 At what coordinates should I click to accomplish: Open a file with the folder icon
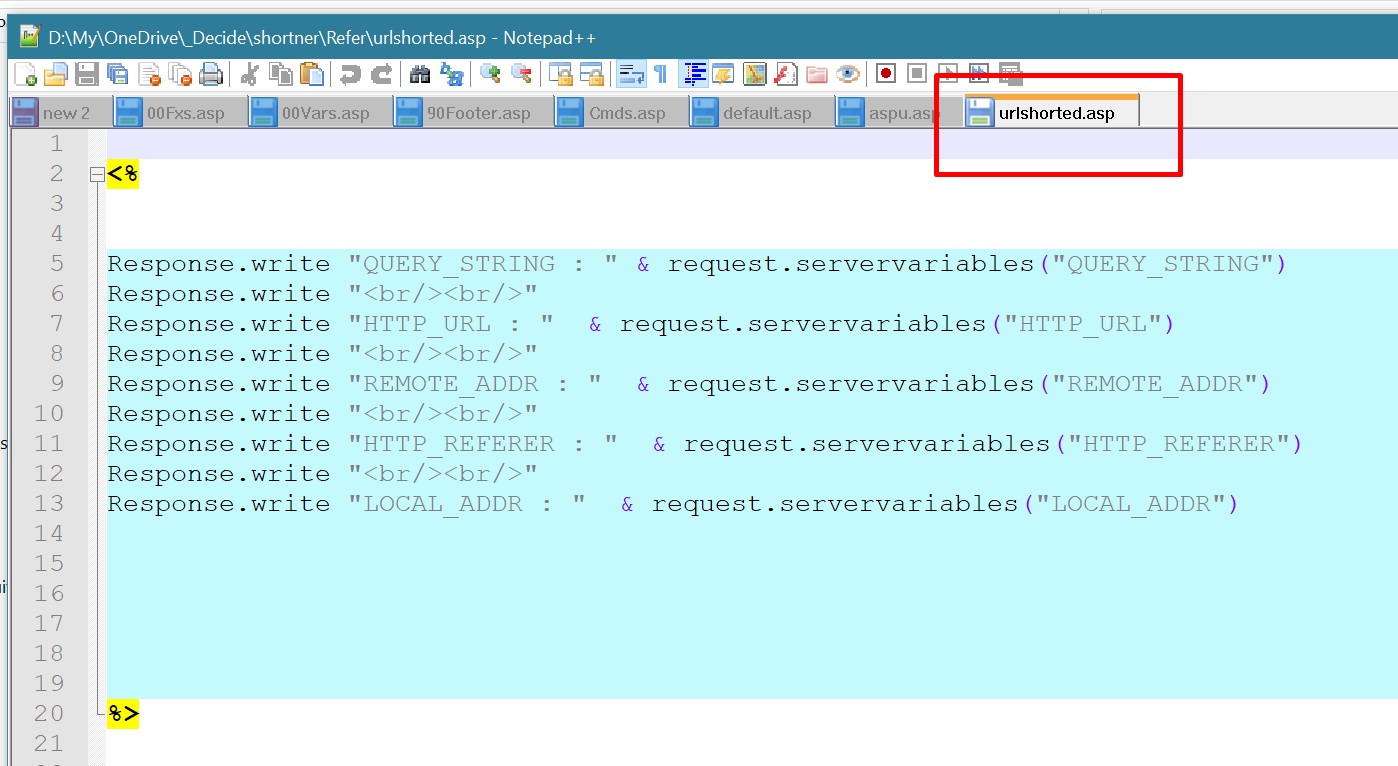pos(56,74)
